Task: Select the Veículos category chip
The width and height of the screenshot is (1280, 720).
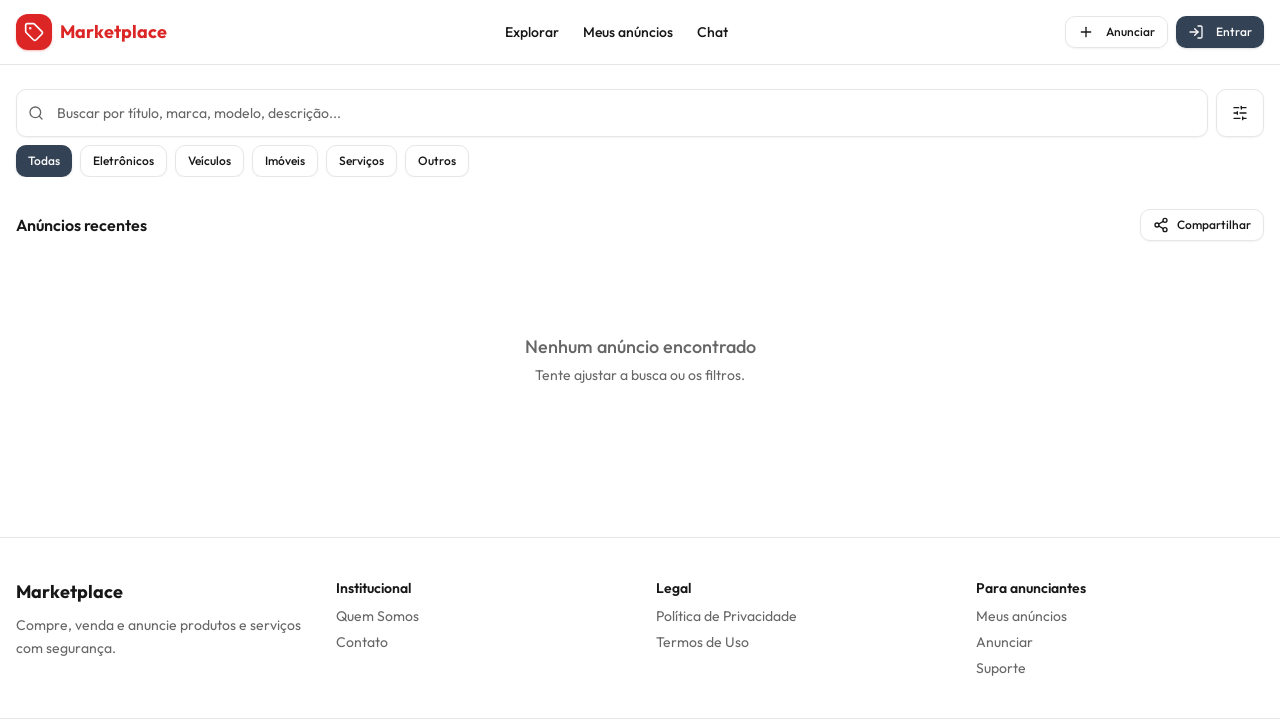Action: point(209,161)
